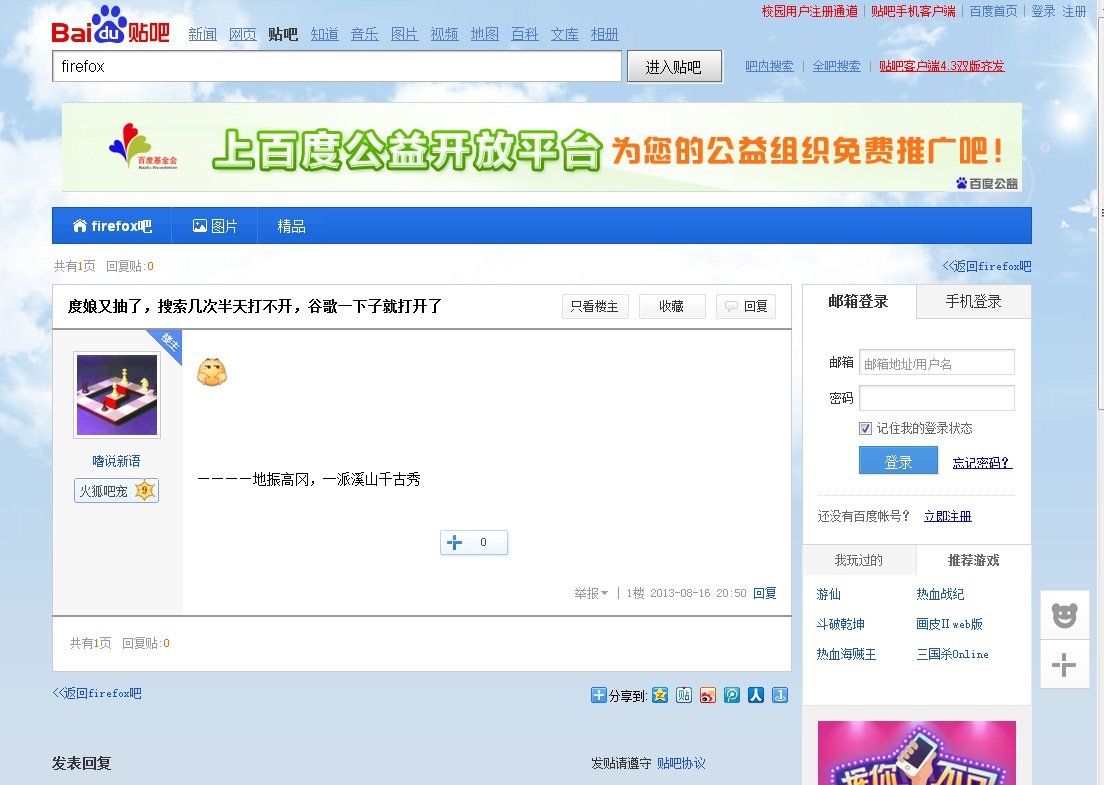Screen dimensions: 1104x785
Task: Open the 图片 tab with picture icon
Action: [215, 226]
